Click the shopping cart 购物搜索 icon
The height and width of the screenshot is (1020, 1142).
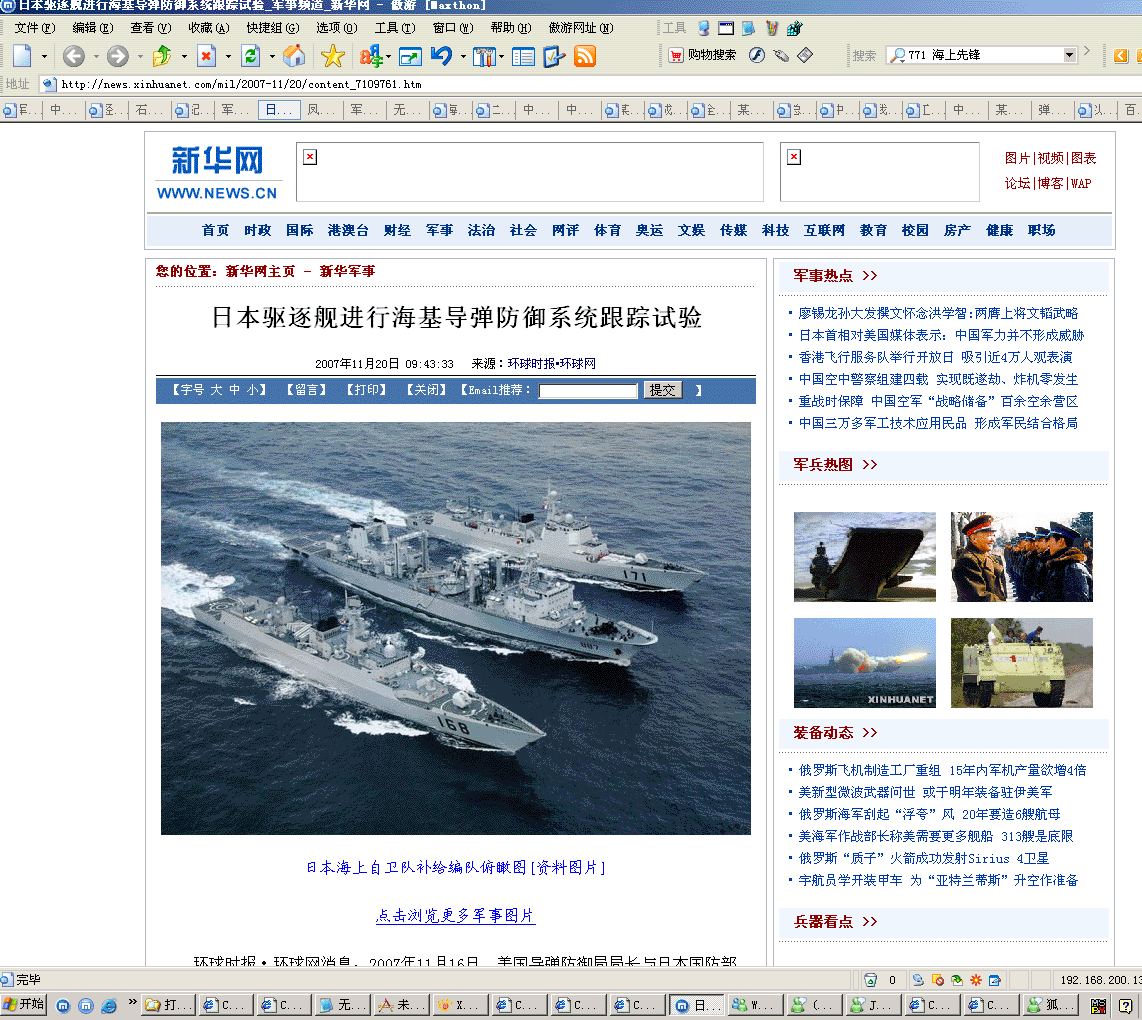pyautogui.click(x=676, y=55)
